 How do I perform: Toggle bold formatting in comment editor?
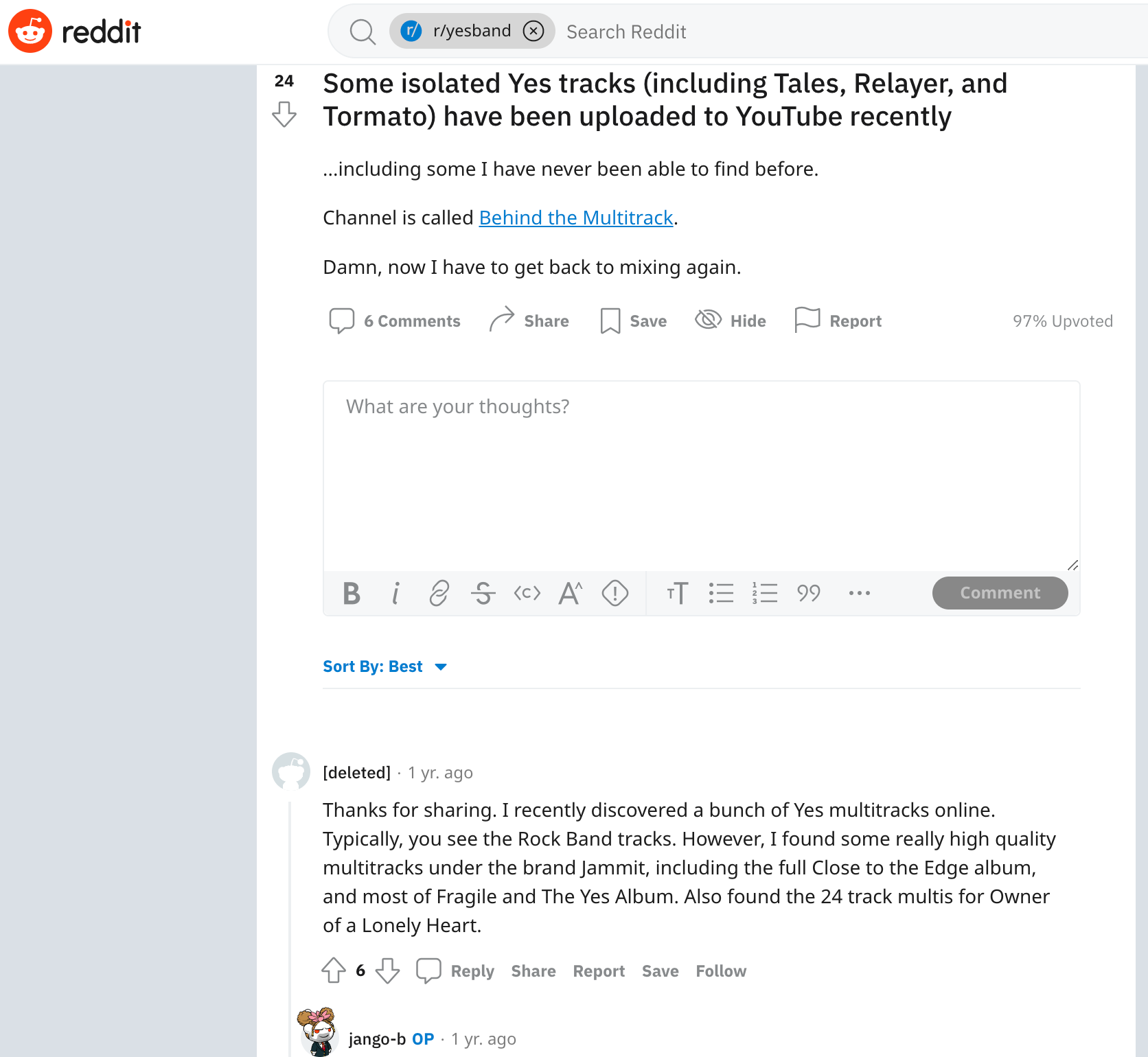(352, 593)
